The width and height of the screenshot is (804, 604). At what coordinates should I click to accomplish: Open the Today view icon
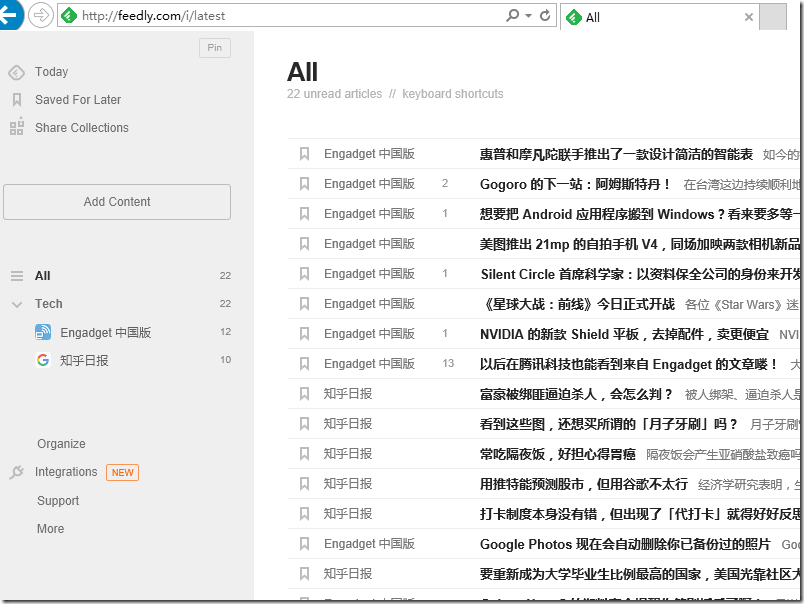click(16, 72)
